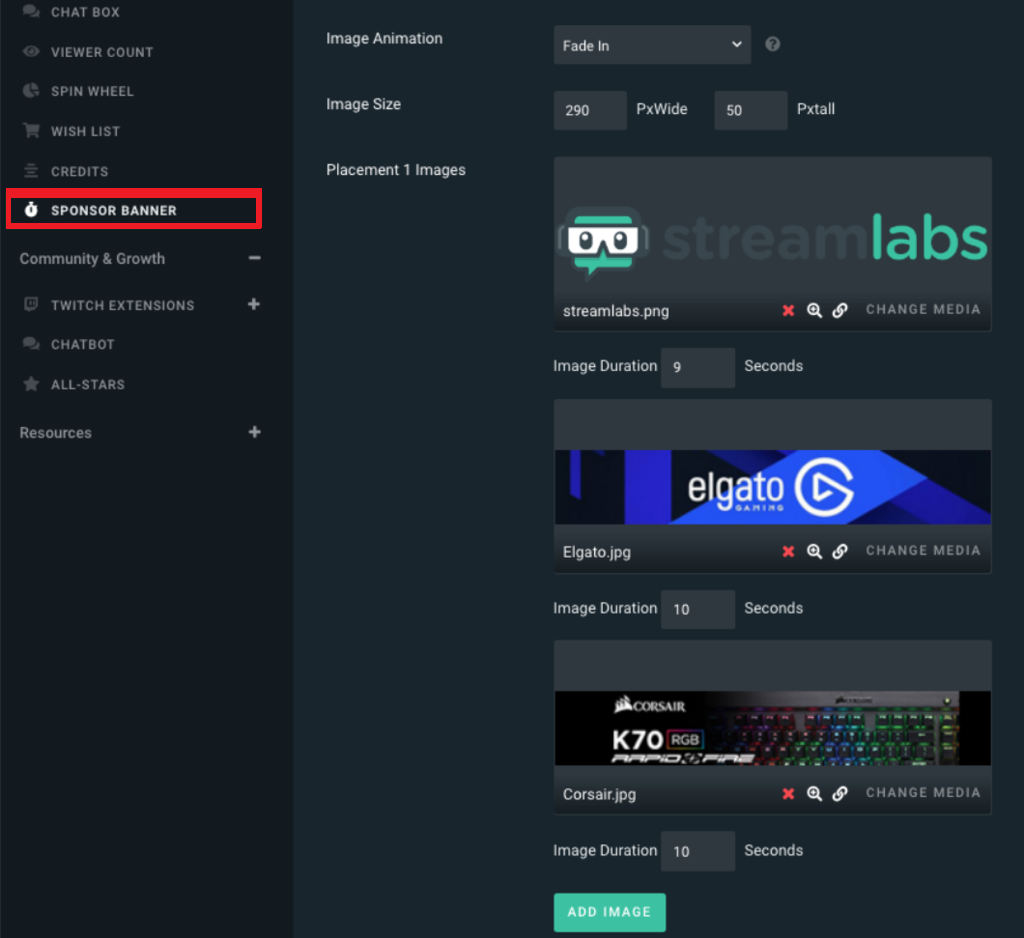
Task: Click the eye icon beside Viewer Count
Action: (31, 51)
